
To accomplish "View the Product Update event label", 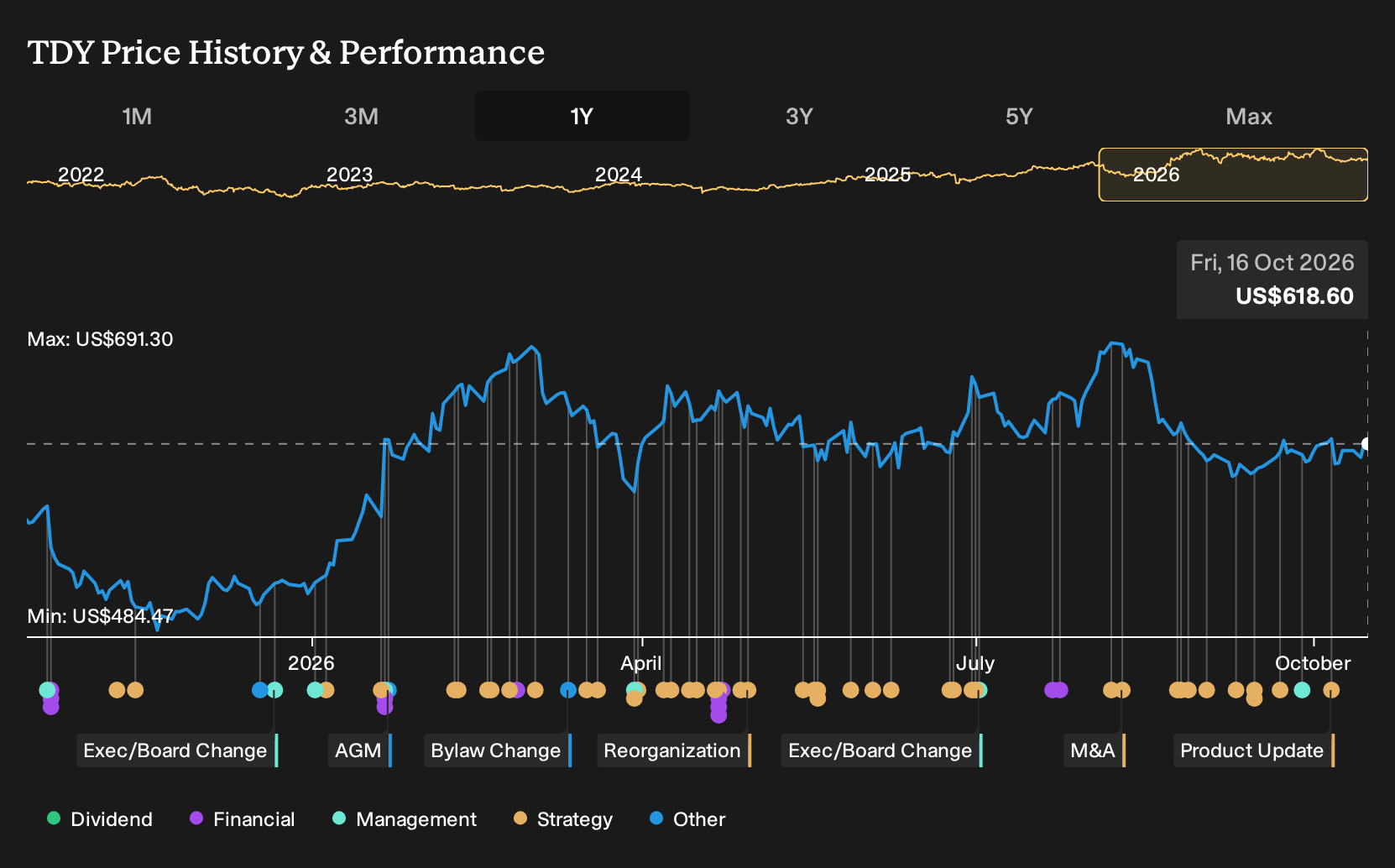I will coord(1253,750).
